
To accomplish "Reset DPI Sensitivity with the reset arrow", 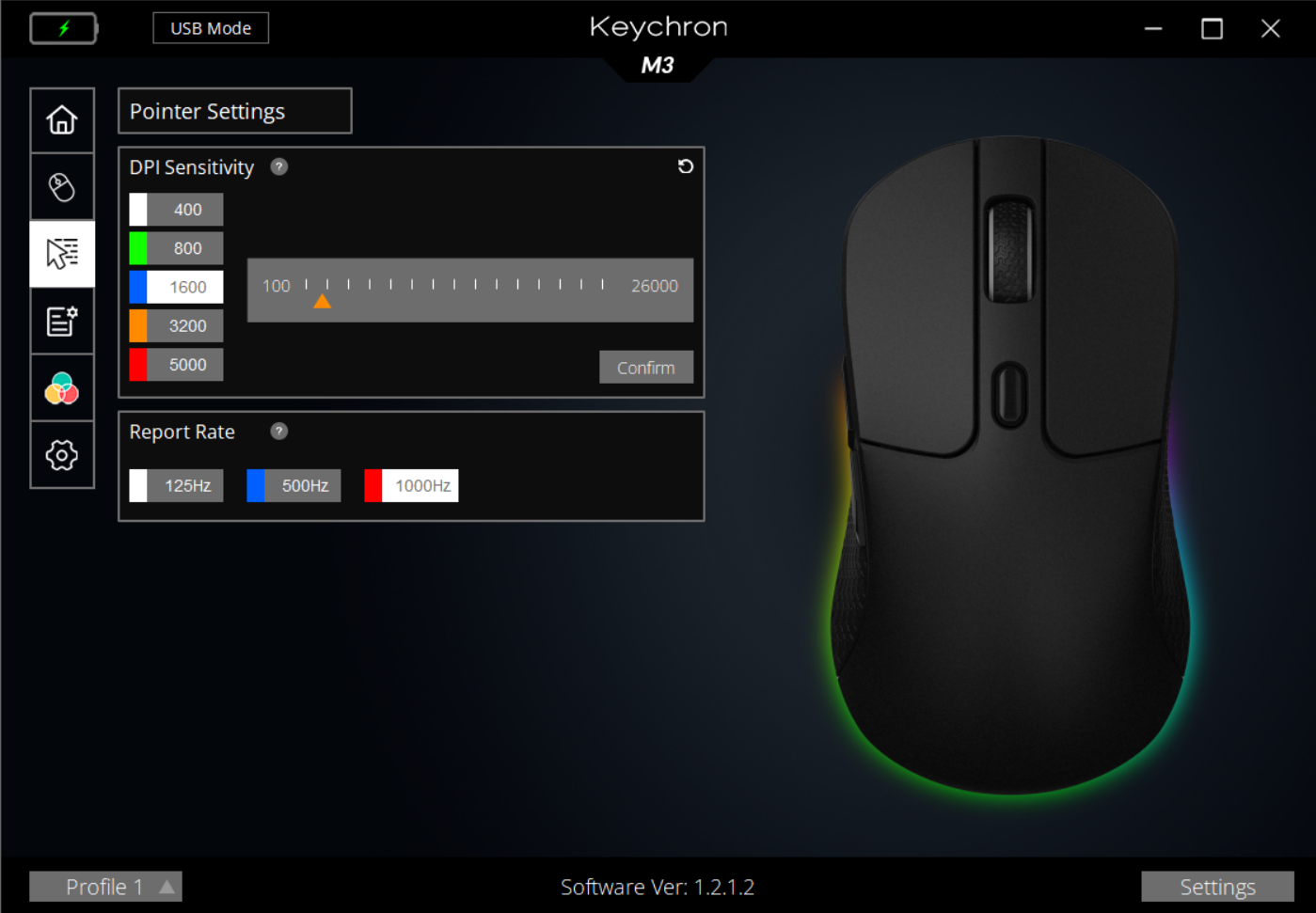I will coord(686,166).
